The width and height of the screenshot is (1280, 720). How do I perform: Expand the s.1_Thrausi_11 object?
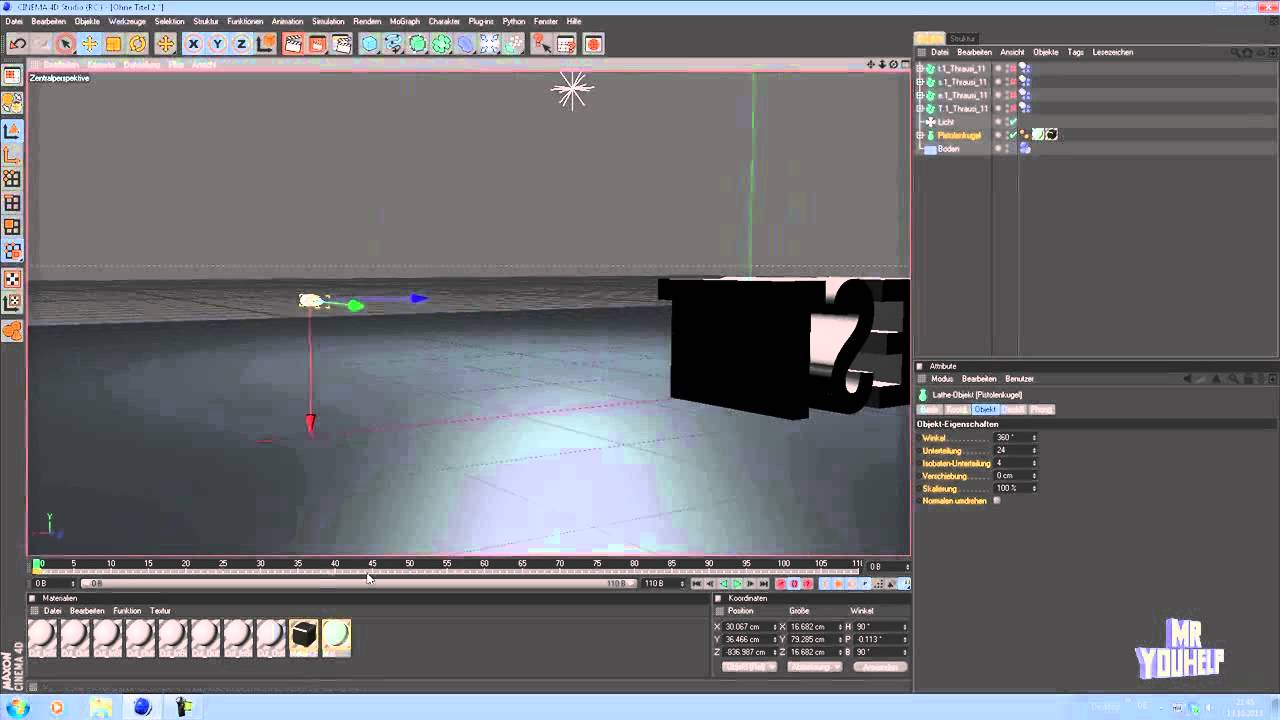[x=921, y=82]
